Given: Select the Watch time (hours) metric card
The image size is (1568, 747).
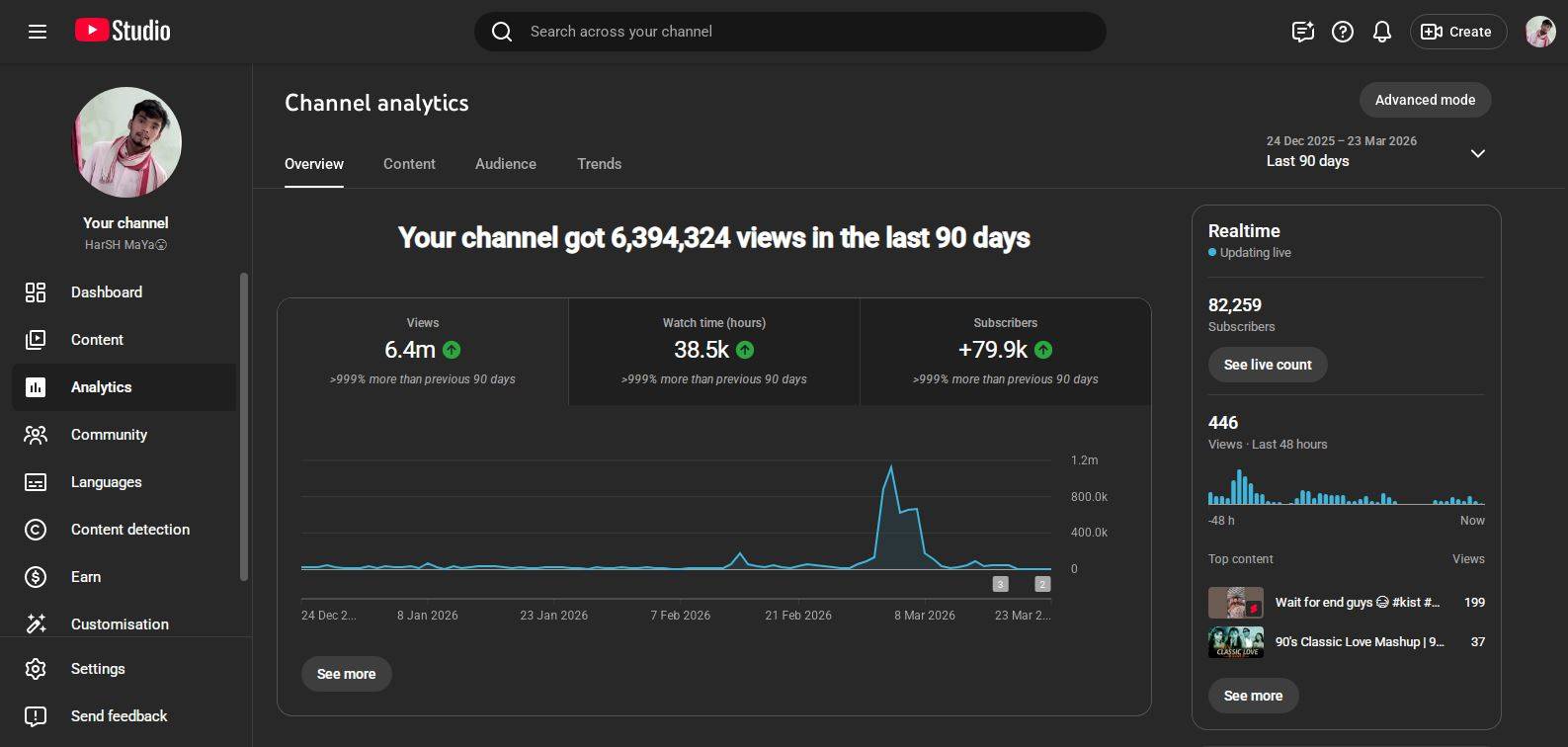Looking at the screenshot, I should coord(713,351).
